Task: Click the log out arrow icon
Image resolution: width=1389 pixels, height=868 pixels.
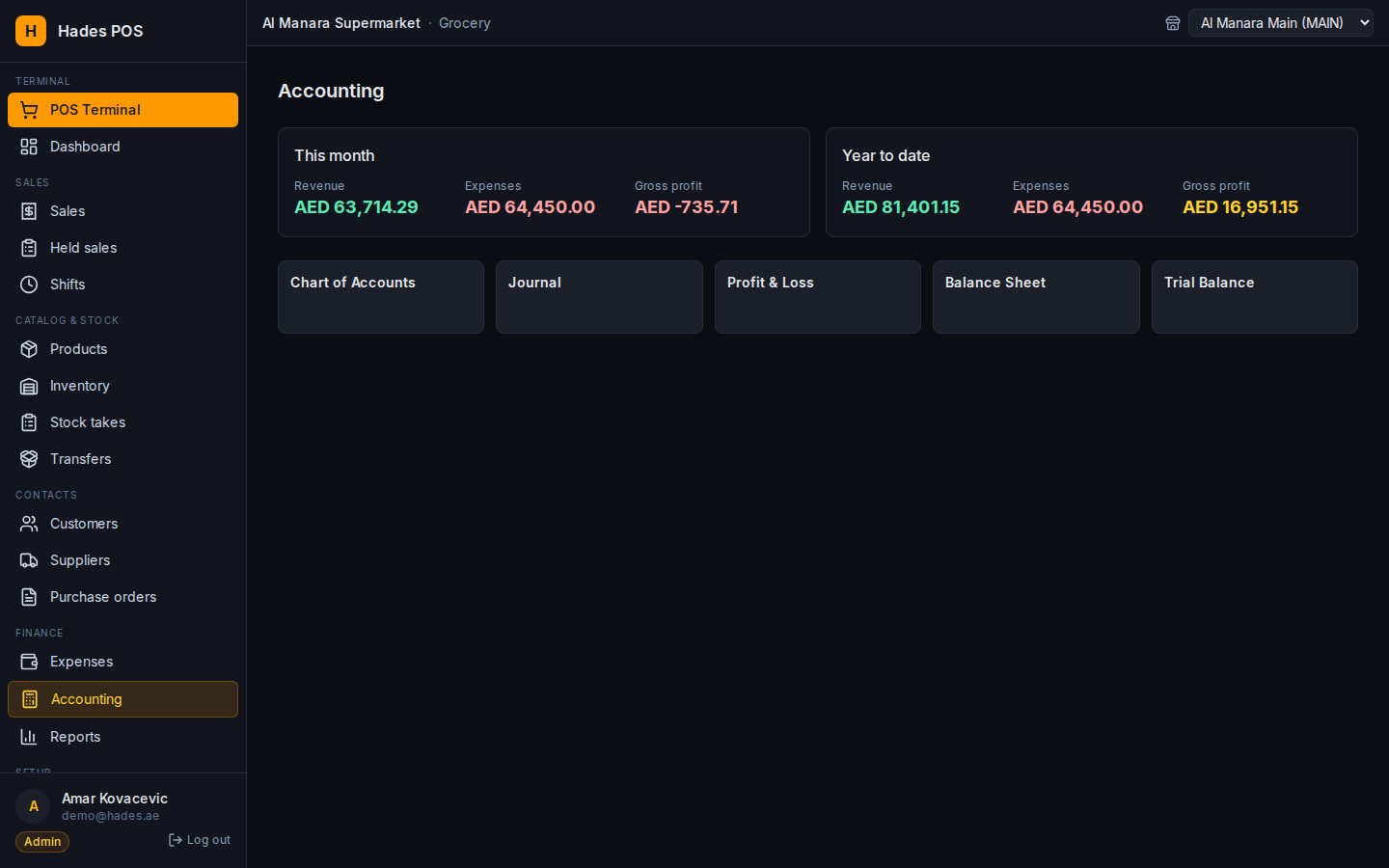Action: pyautogui.click(x=176, y=840)
